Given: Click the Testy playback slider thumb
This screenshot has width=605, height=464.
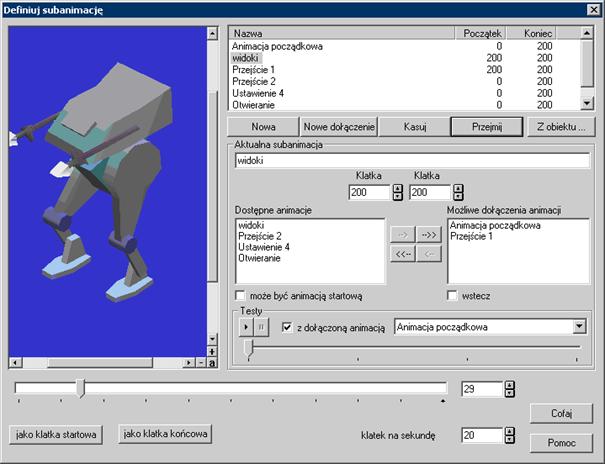Looking at the screenshot, I should coord(249,348).
